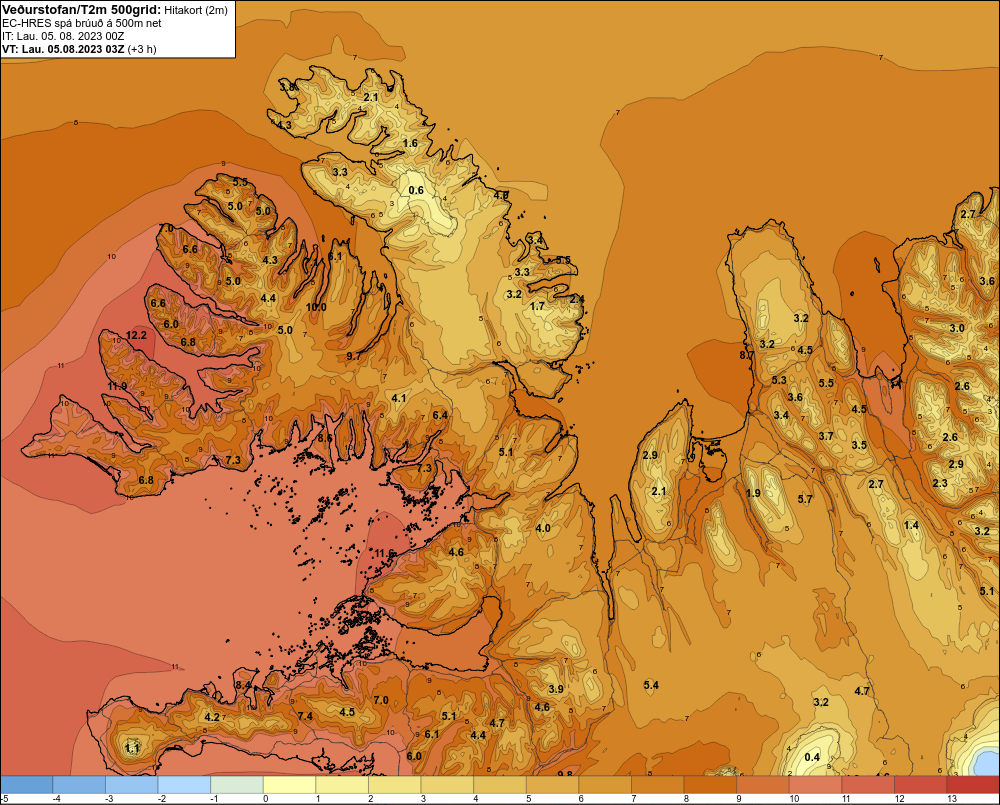Screen dimensions: 1000x805
Task: Click the 4.2 temperature value
Action: (212, 717)
